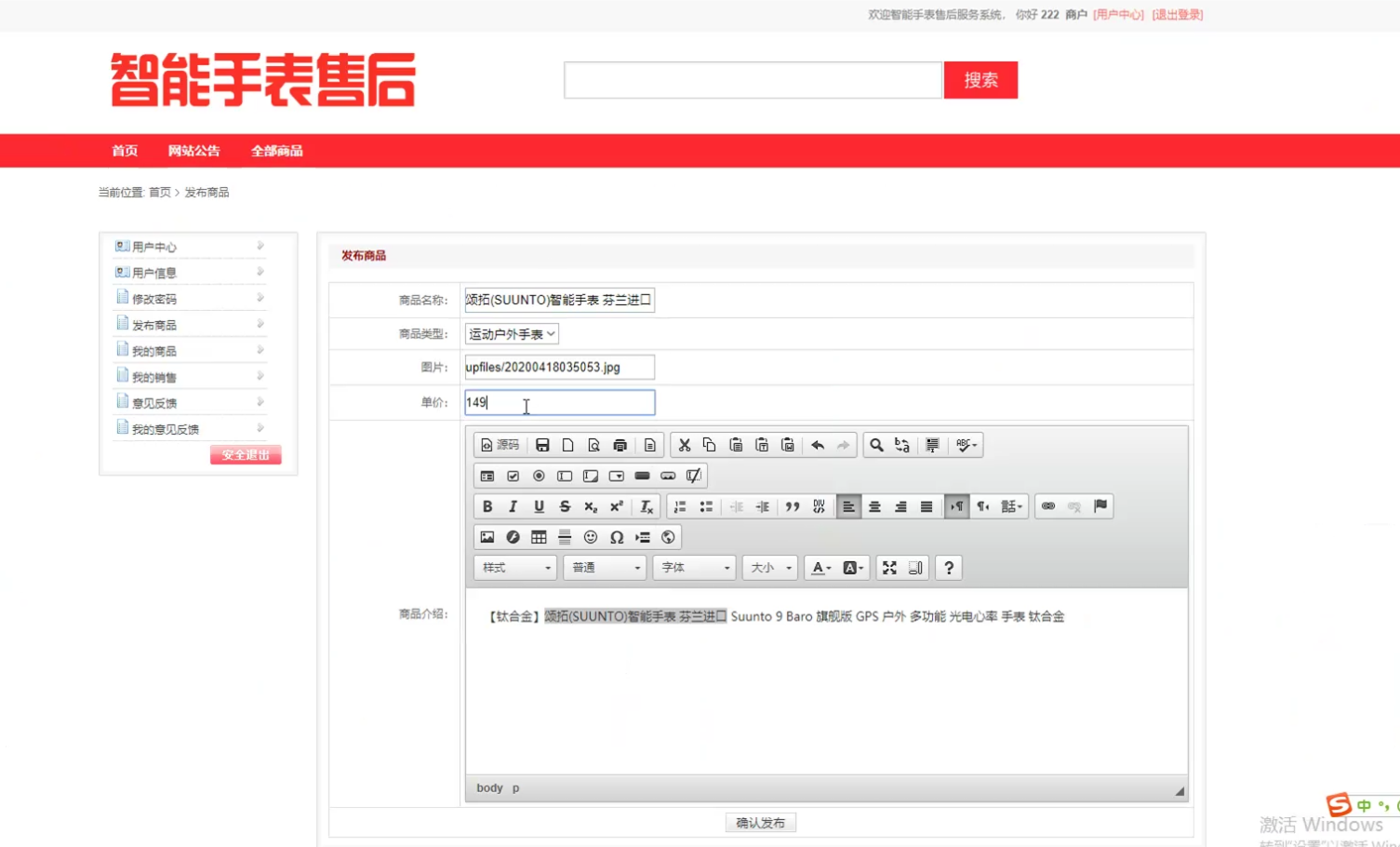Cut selected text with scissors icon
1400x847 pixels.
(684, 445)
